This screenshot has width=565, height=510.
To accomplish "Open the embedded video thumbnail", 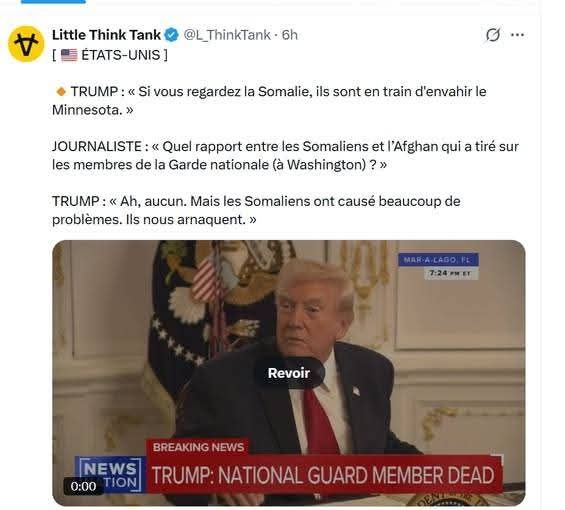I will (x=289, y=373).
